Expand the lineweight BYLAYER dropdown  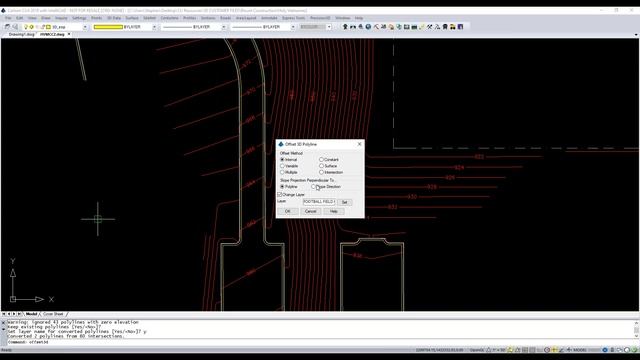[293, 27]
